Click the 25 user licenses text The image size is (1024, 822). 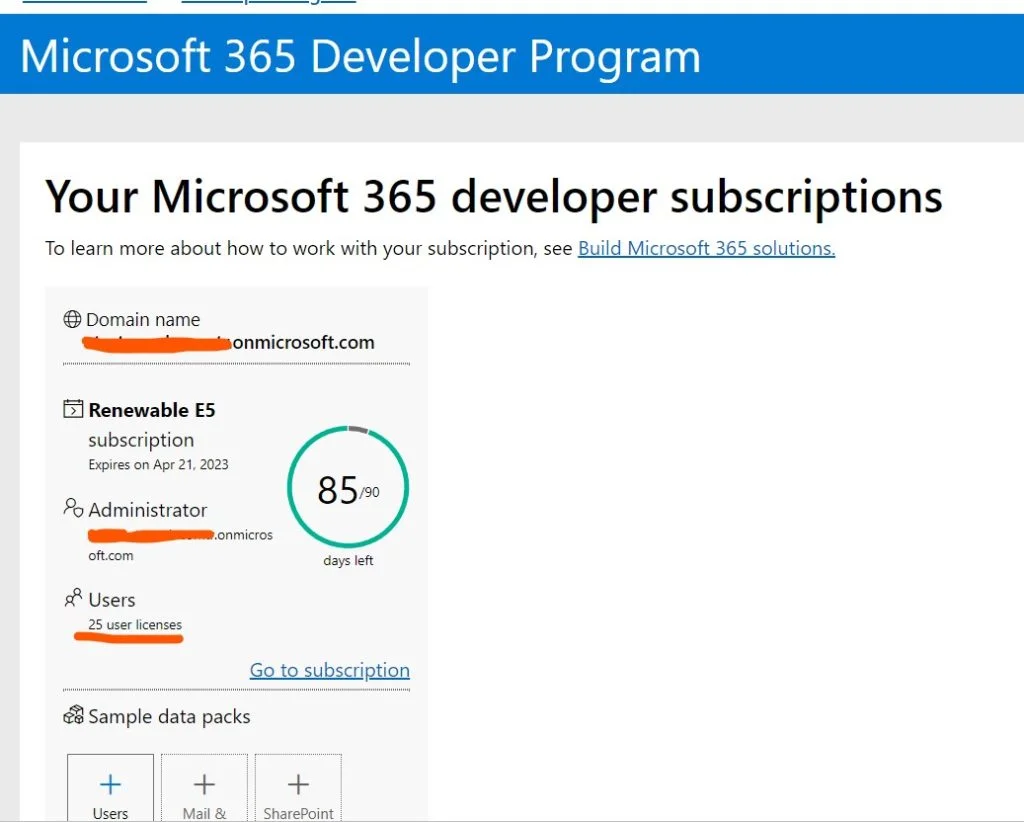click(135, 625)
